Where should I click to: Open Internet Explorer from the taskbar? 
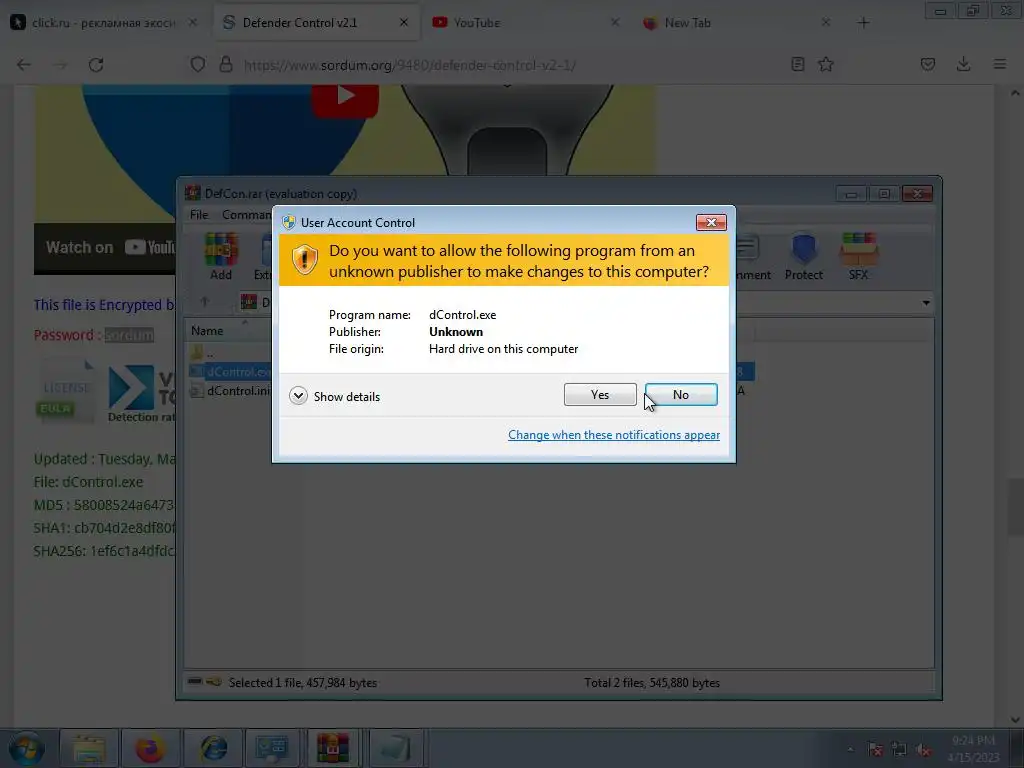(x=213, y=748)
